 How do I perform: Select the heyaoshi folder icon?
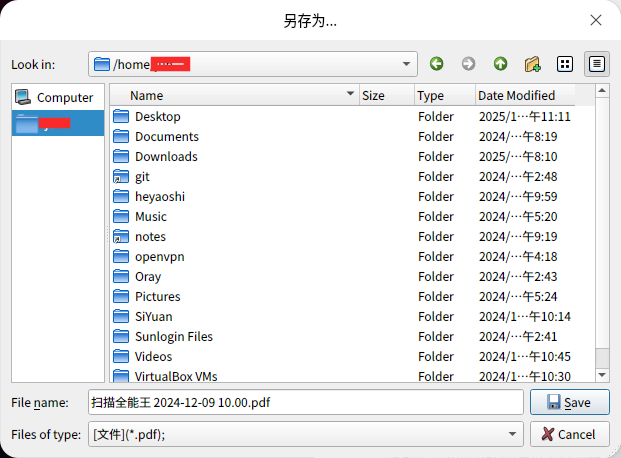[x=121, y=197]
